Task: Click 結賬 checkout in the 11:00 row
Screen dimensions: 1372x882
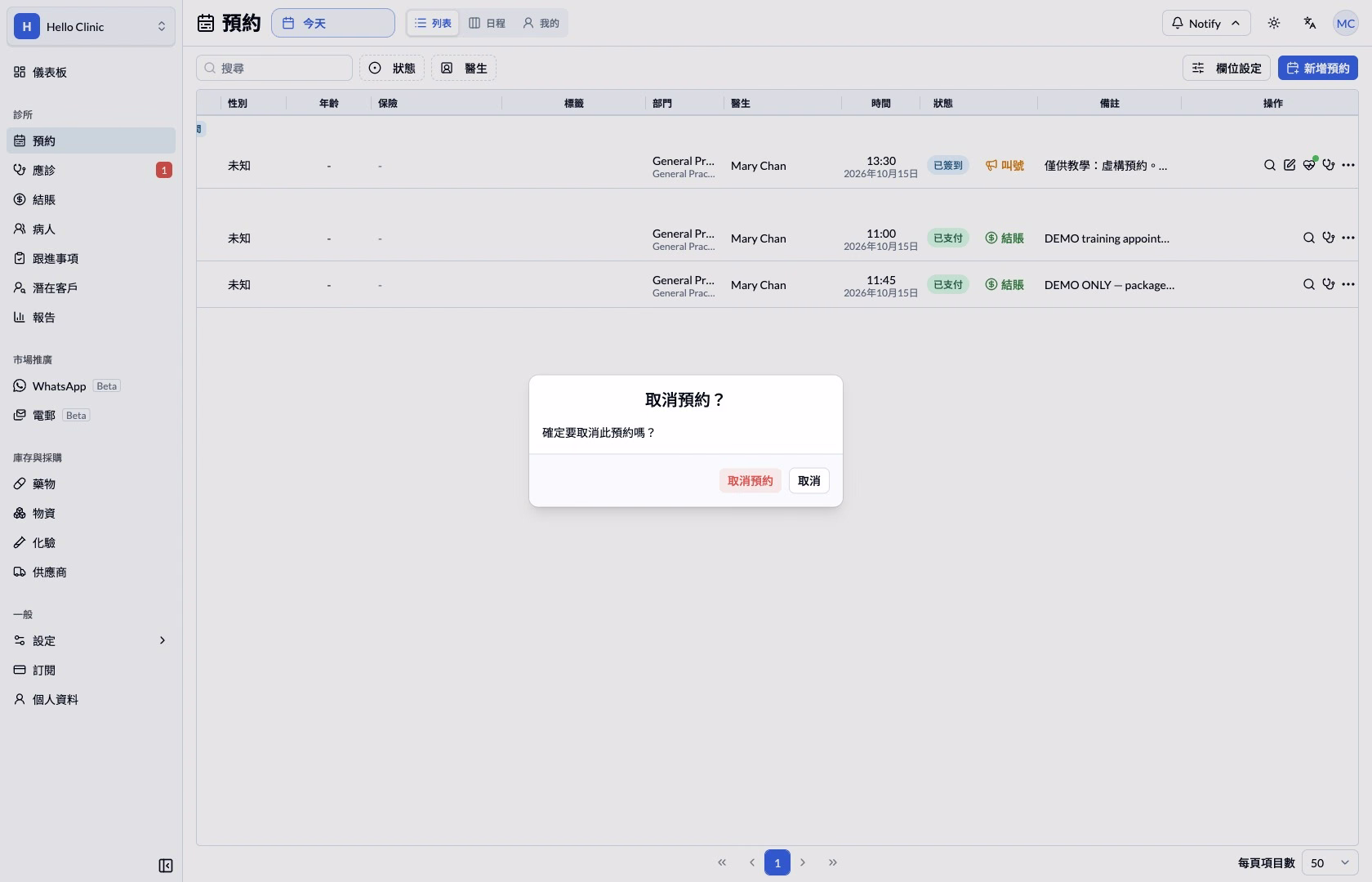Action: click(x=1004, y=238)
